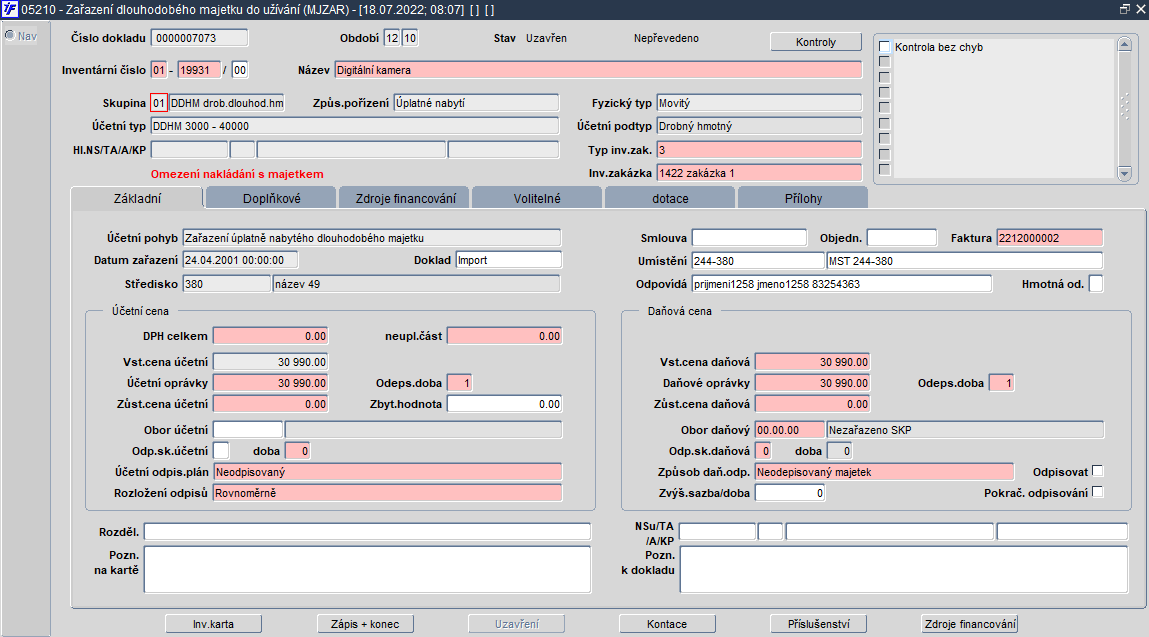
Task: Tick the Hmotná od. checkbox
Action: point(1096,284)
